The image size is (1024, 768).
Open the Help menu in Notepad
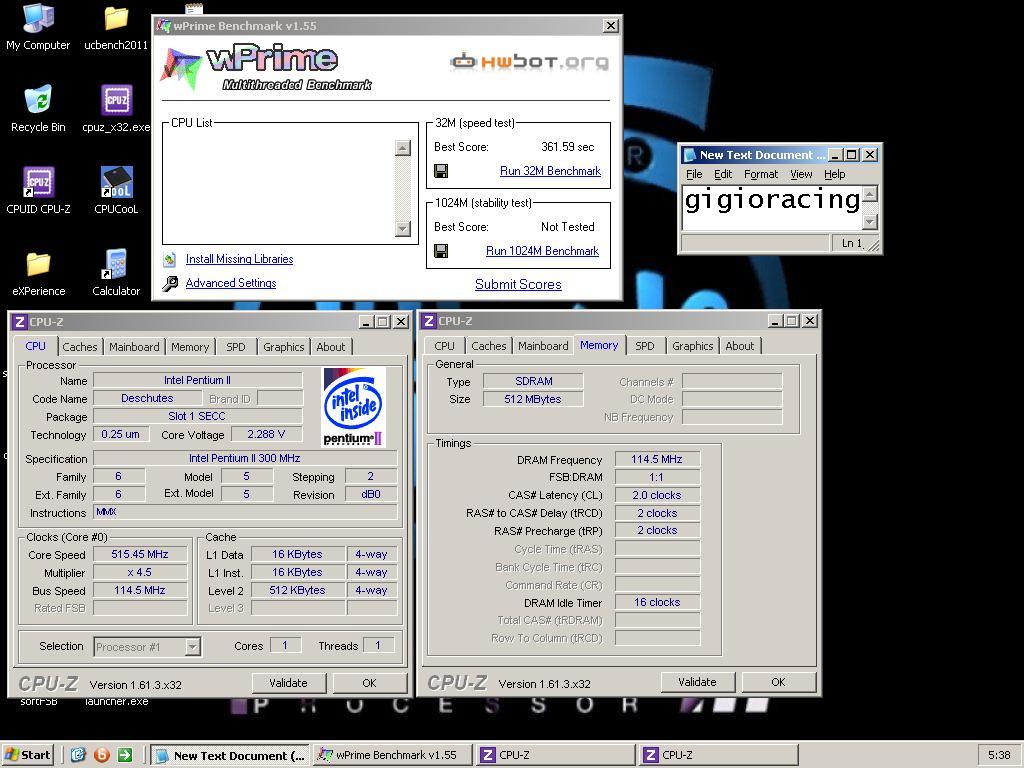pyautogui.click(x=835, y=174)
